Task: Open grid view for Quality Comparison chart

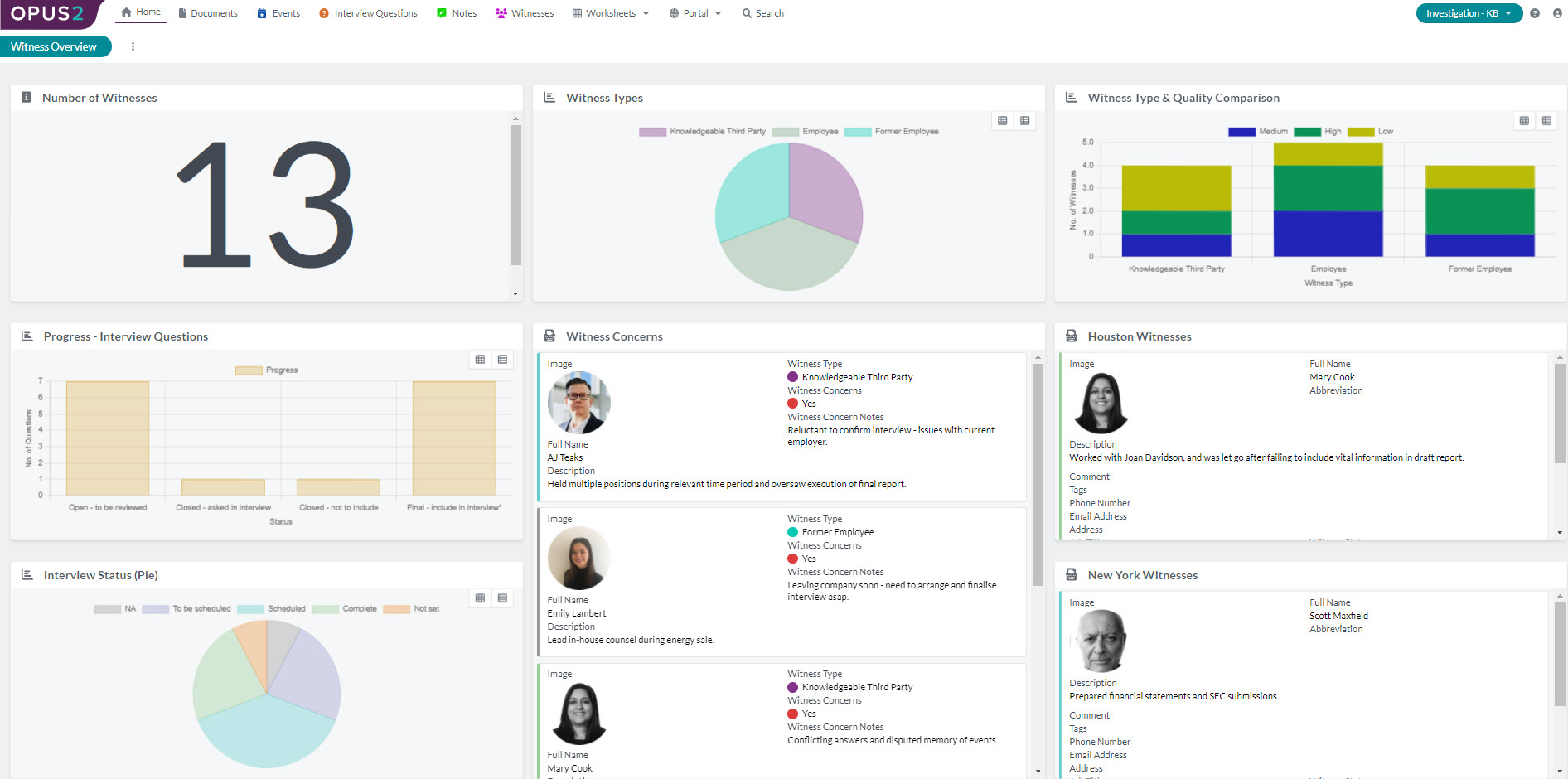Action: (x=1524, y=121)
